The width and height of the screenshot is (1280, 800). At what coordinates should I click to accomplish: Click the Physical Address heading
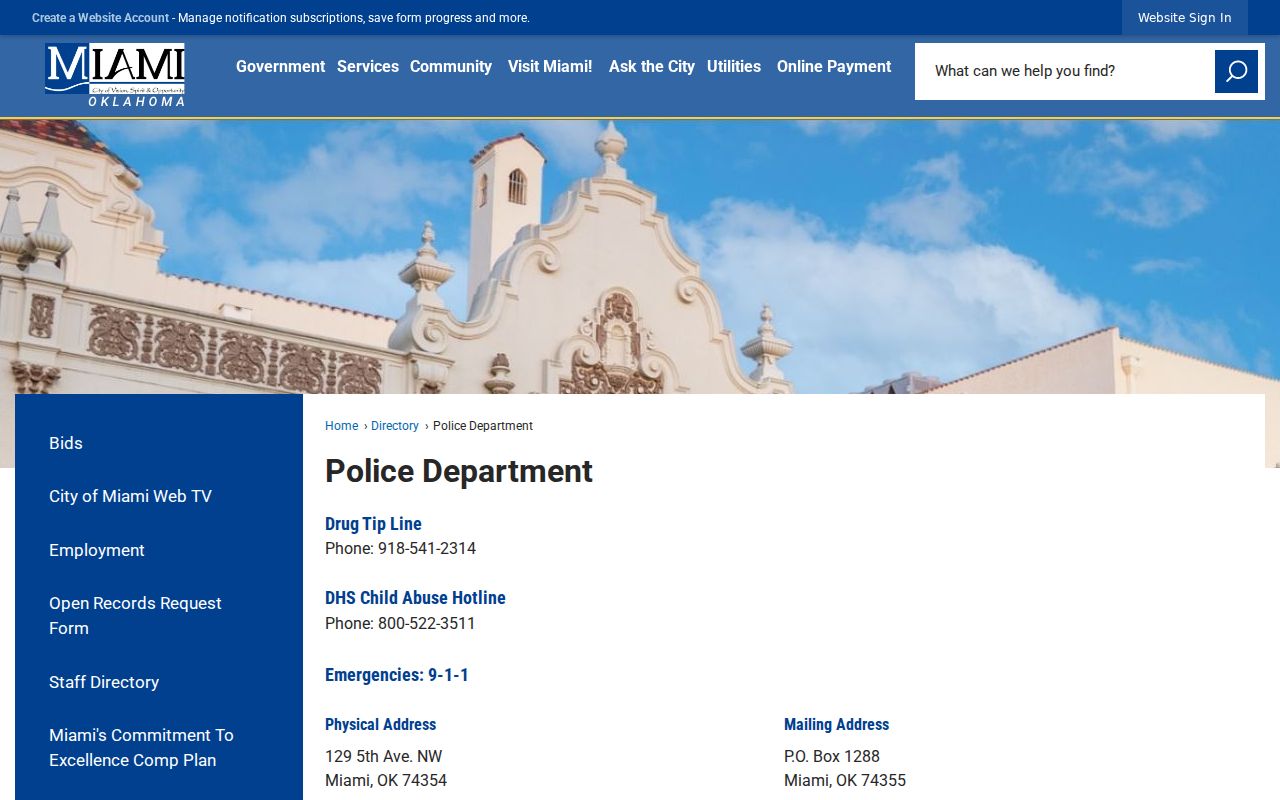point(381,725)
